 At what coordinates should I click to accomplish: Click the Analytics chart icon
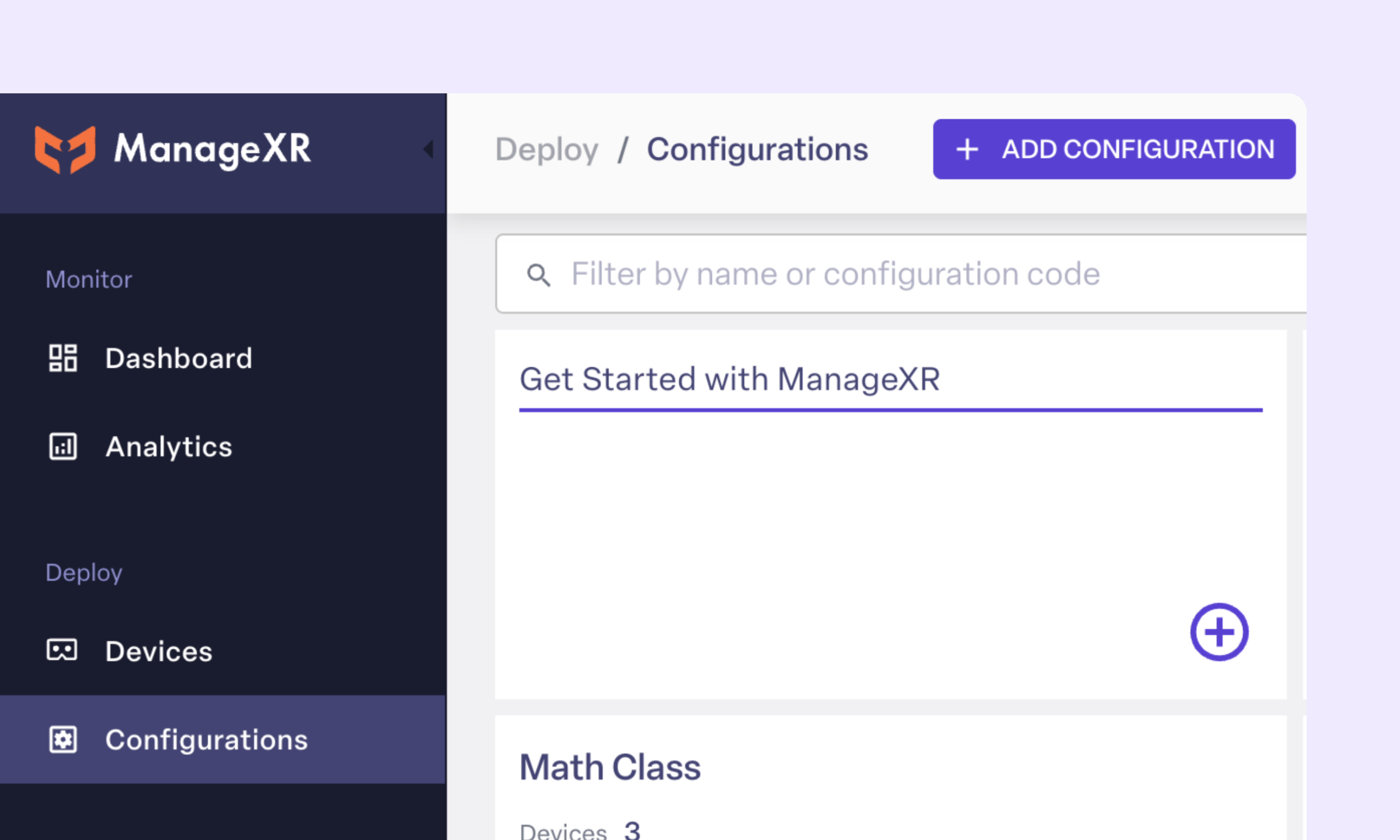(63, 447)
